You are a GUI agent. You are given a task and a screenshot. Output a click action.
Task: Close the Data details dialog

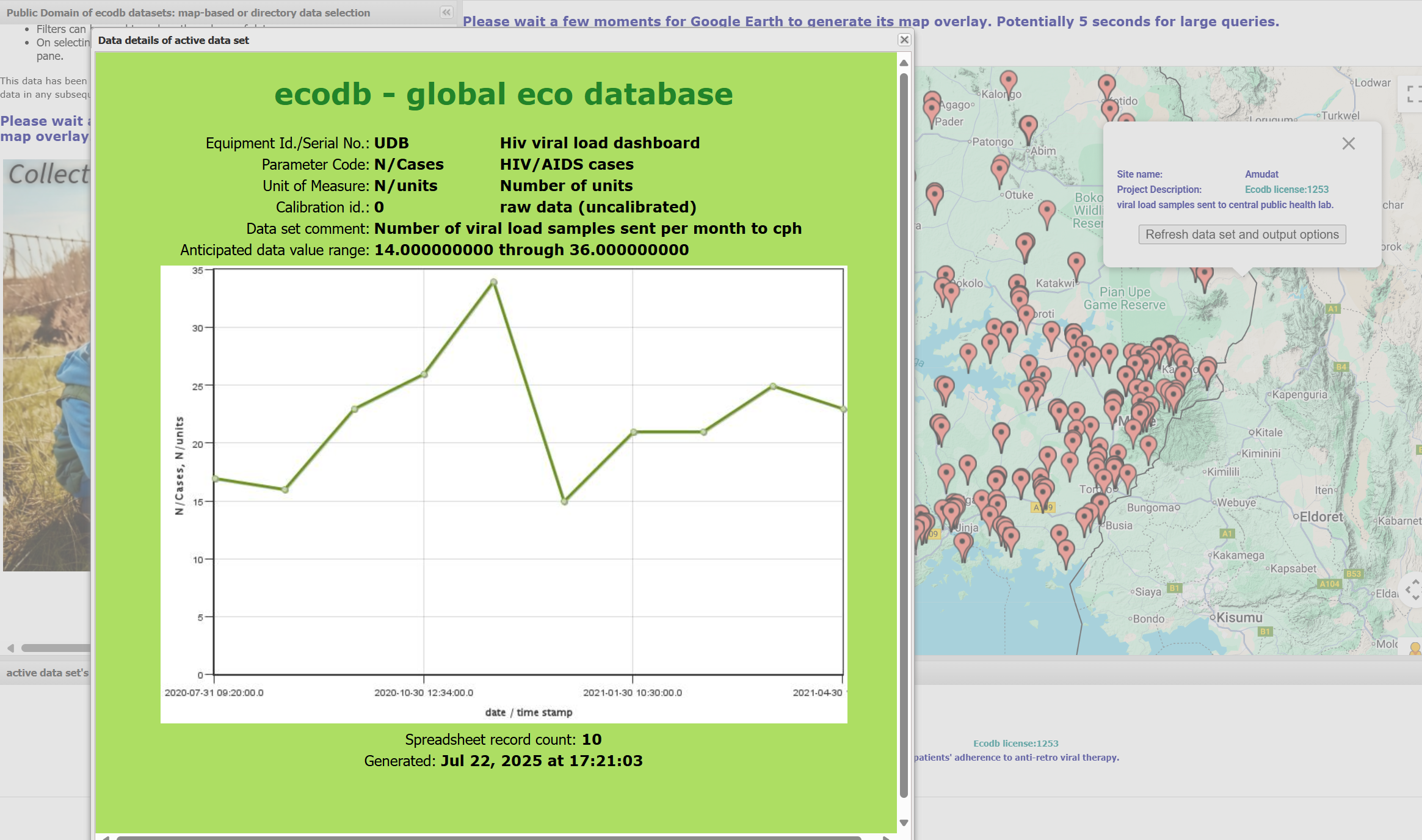coord(904,40)
